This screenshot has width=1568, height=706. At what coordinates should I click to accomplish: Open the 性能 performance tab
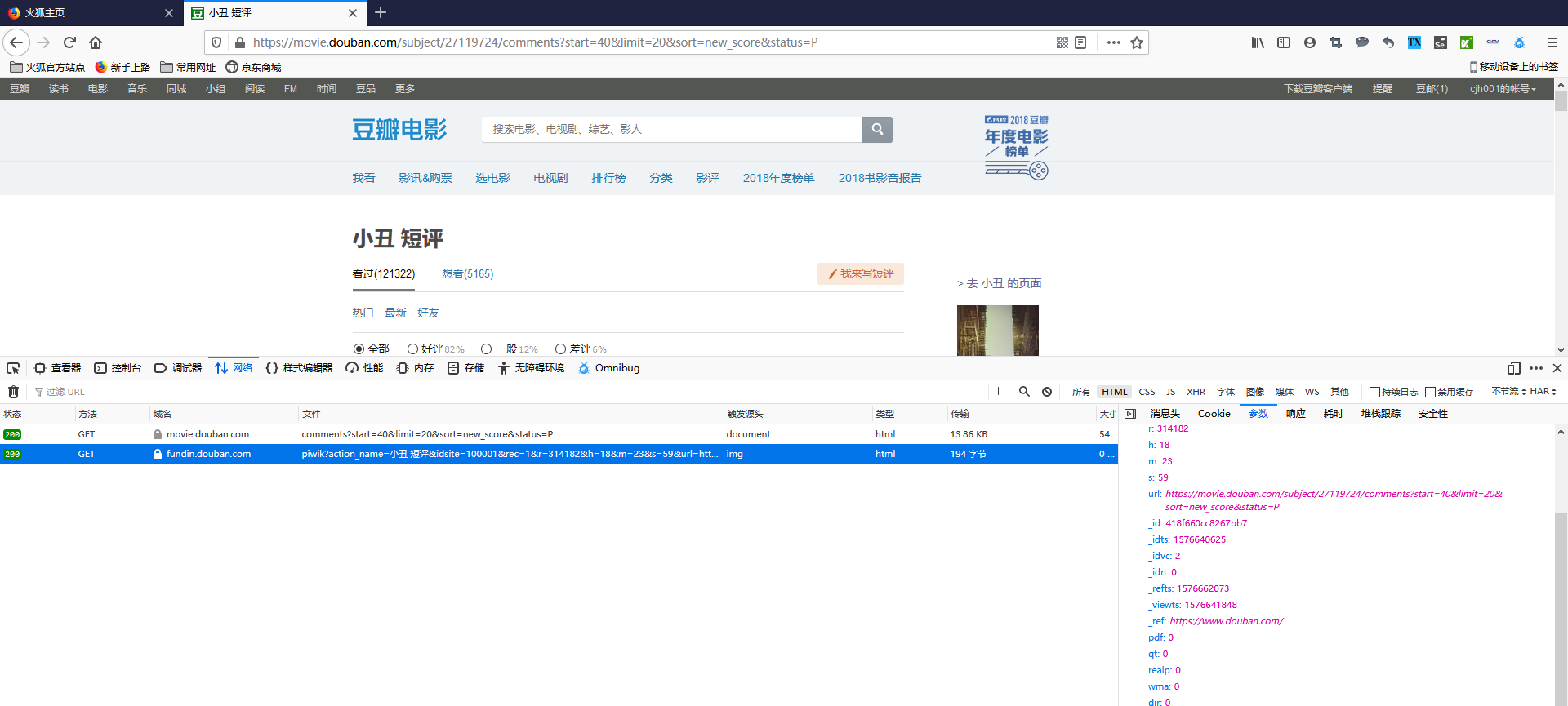click(x=364, y=368)
